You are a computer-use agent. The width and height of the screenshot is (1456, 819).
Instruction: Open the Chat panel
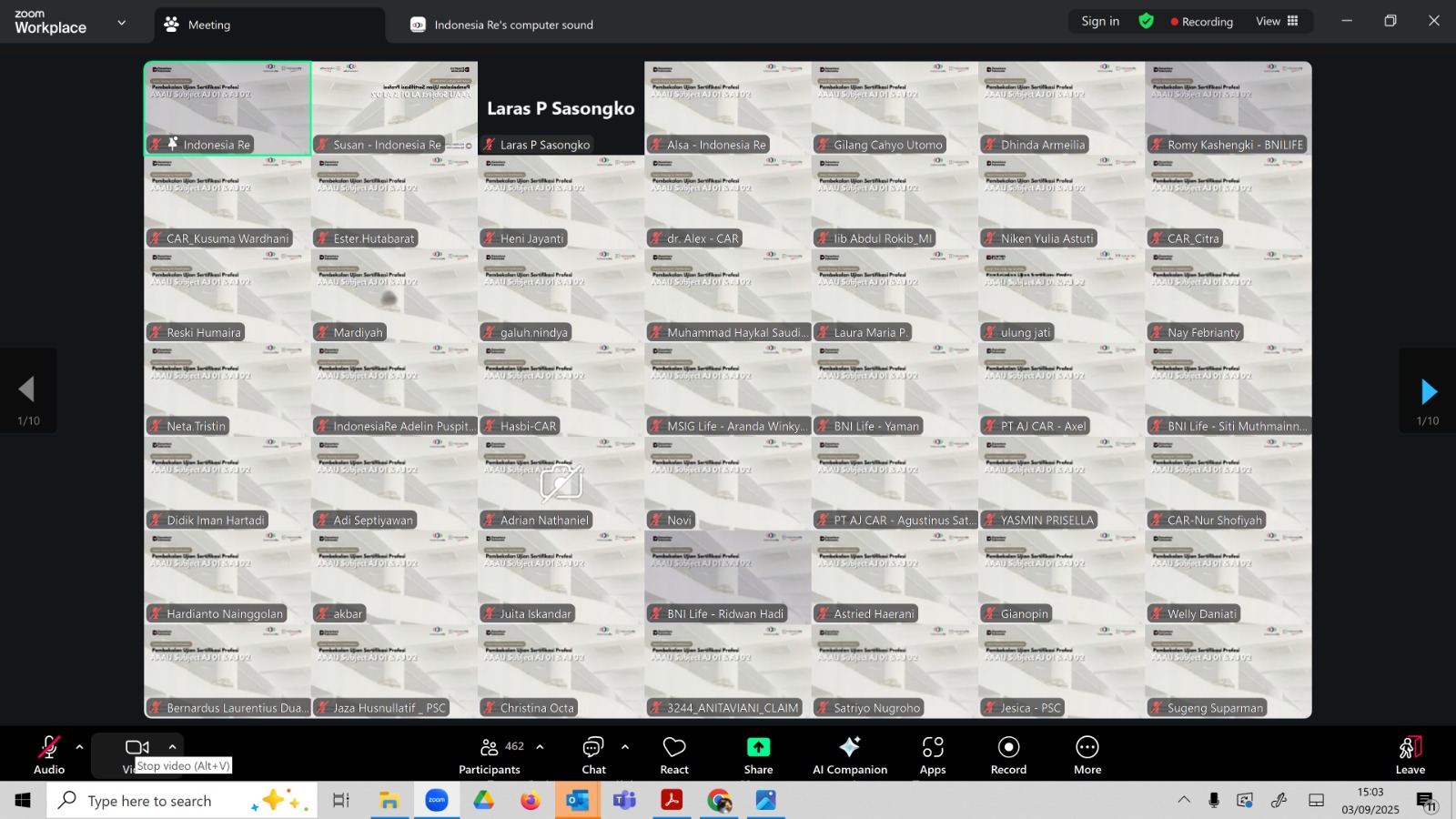pyautogui.click(x=593, y=755)
